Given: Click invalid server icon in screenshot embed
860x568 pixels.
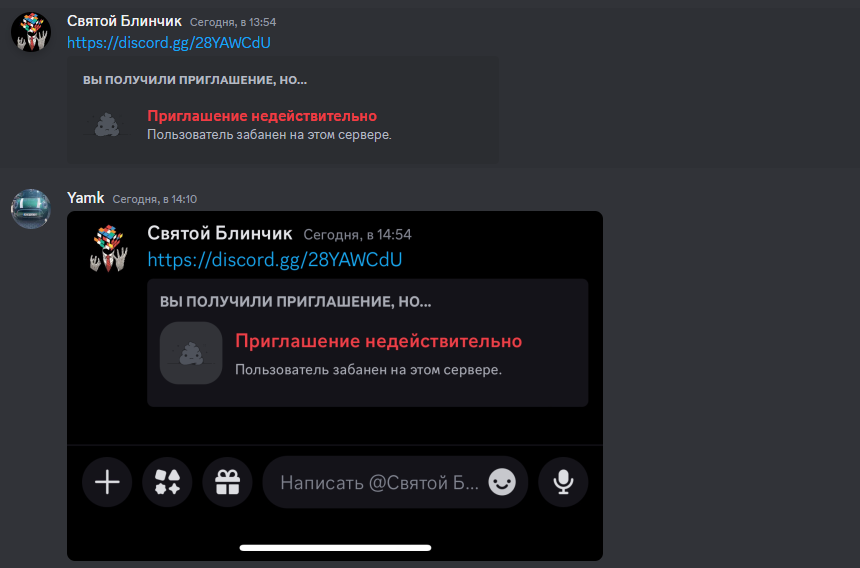Looking at the screenshot, I should (191, 353).
